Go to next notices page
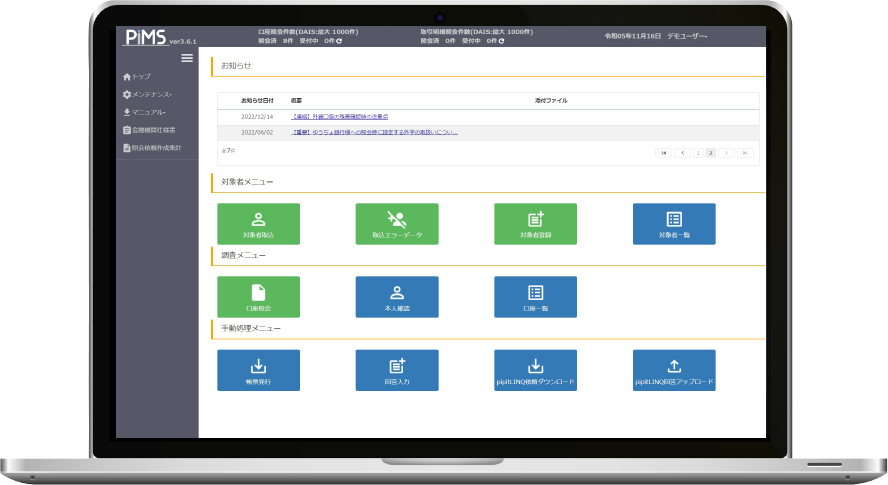This screenshot has height=485, width=888. coord(727,153)
